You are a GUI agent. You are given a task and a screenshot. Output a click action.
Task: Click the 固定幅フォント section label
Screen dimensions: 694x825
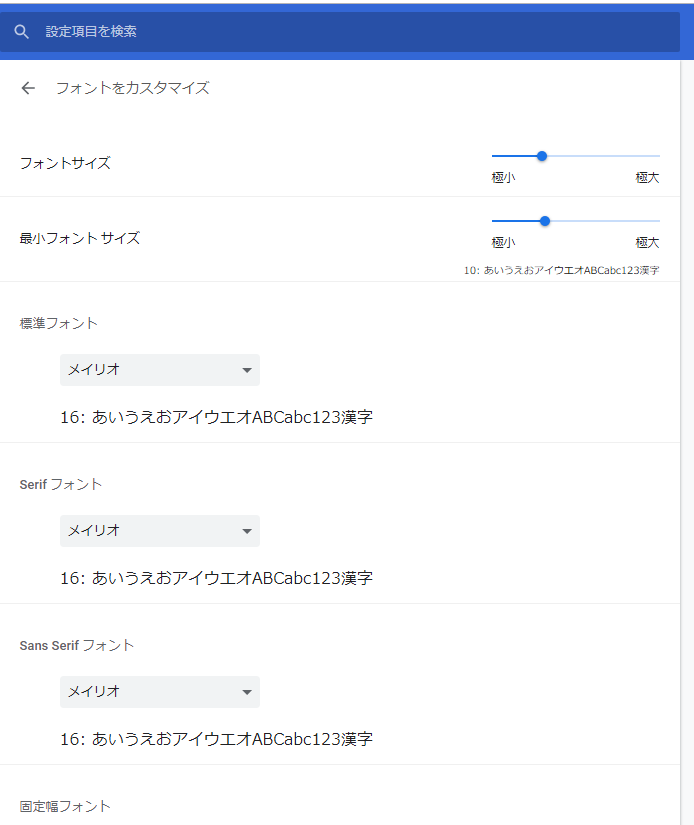tap(65, 806)
